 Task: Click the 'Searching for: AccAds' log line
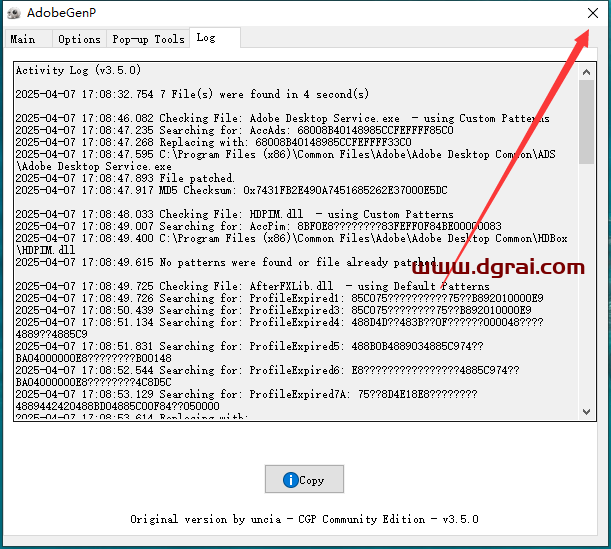(x=235, y=130)
